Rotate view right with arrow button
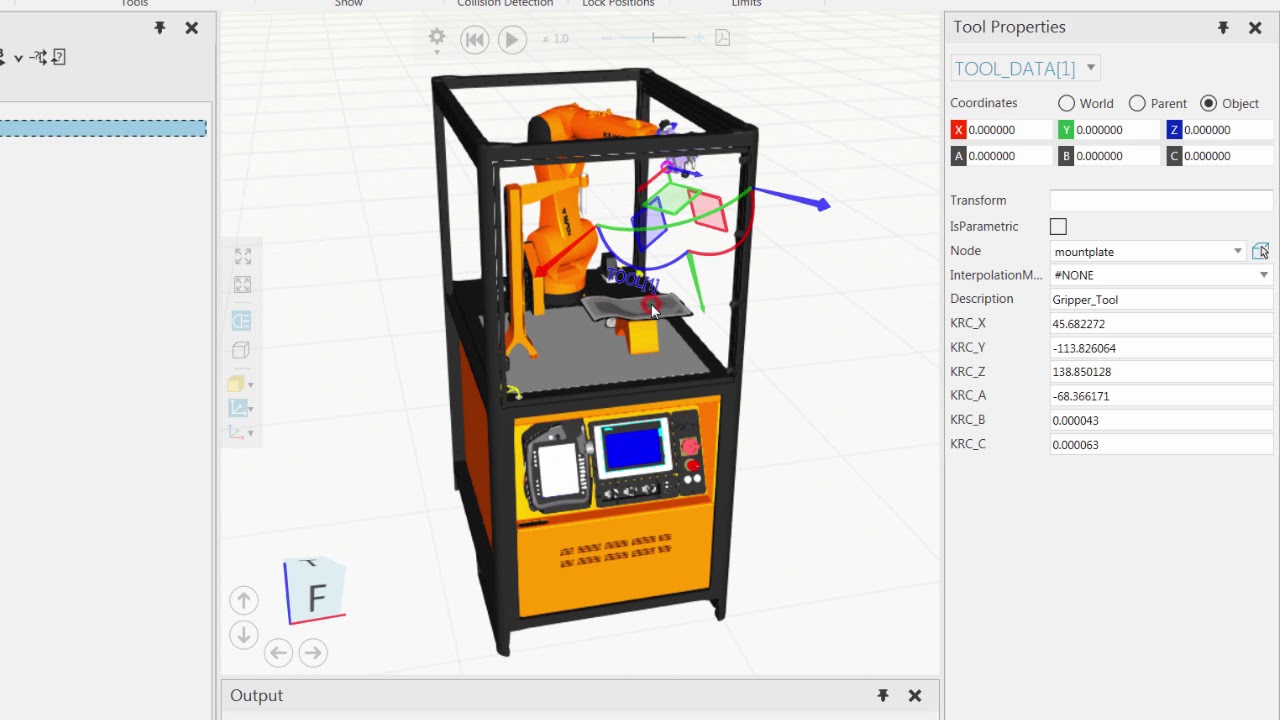Screen dimensions: 1280x720 pyautogui.click(x=313, y=653)
